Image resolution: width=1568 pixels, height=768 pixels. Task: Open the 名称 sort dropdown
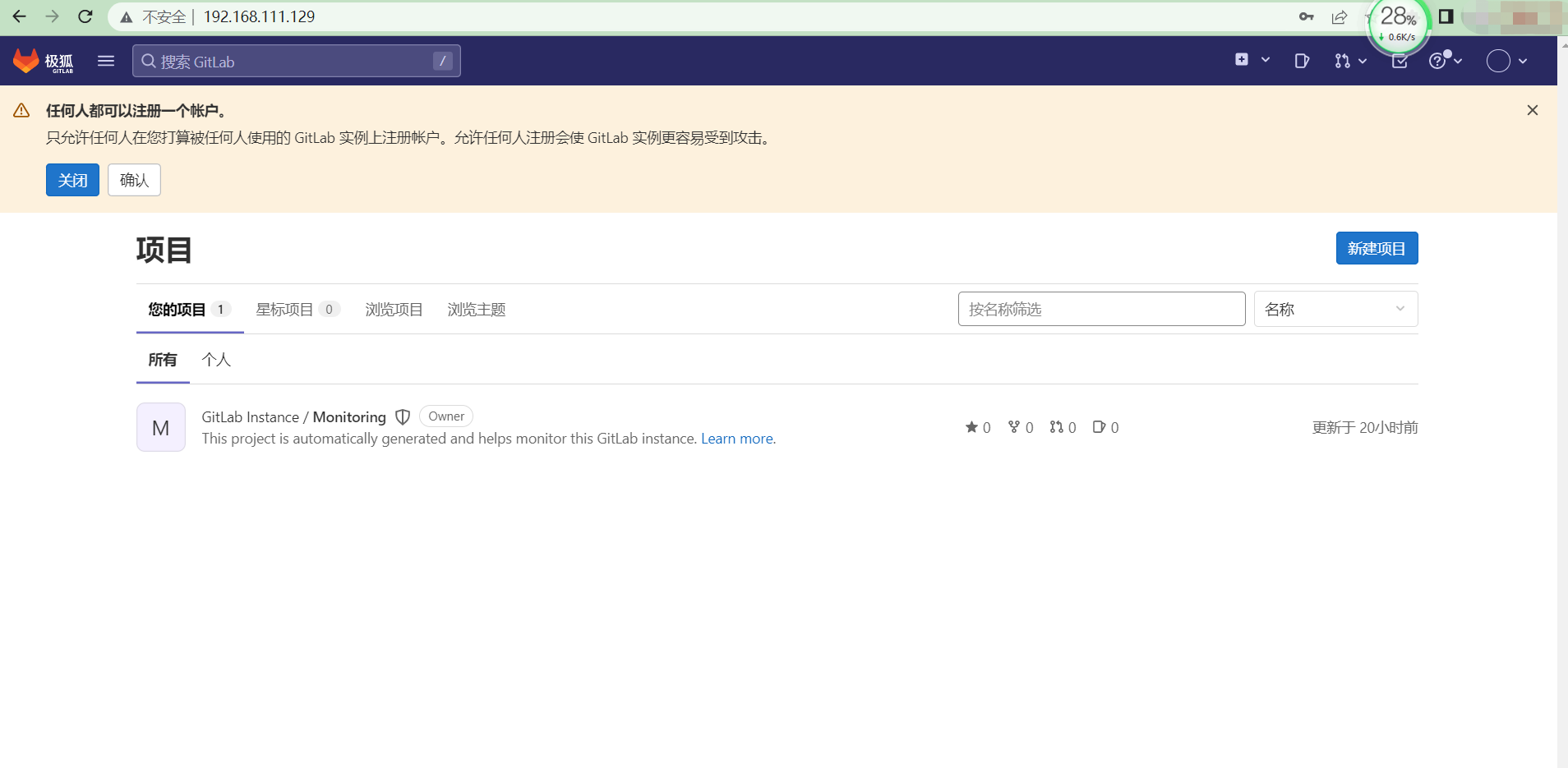(x=1335, y=309)
